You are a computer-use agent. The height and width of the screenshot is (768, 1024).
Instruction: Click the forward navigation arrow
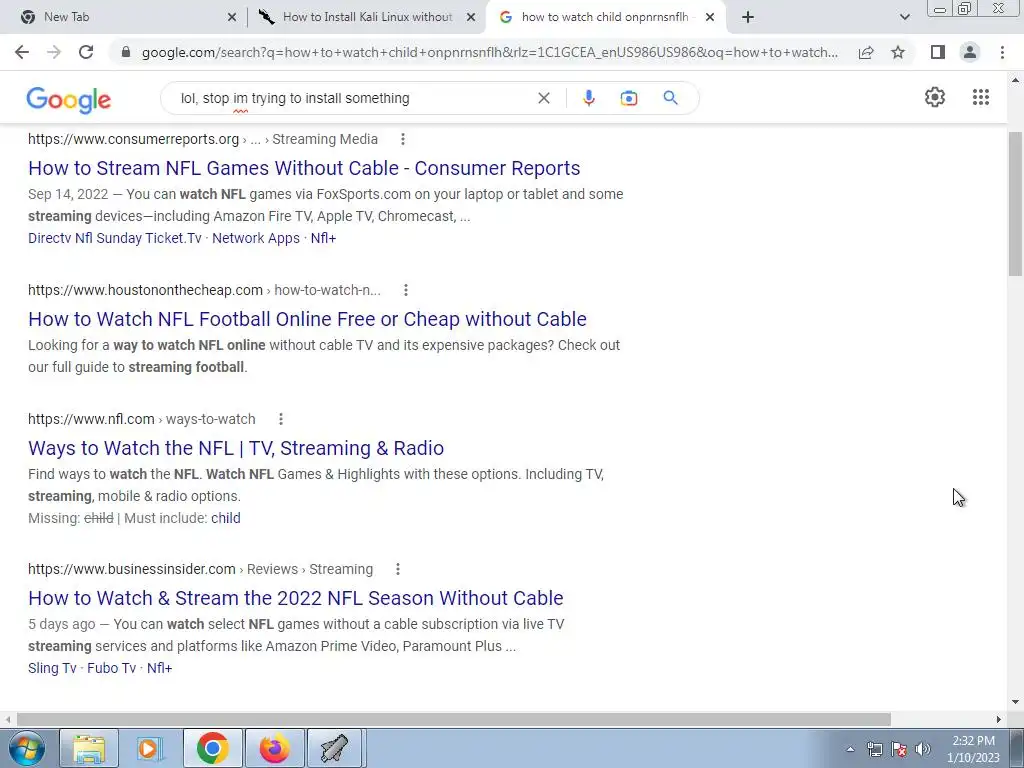pyautogui.click(x=54, y=52)
